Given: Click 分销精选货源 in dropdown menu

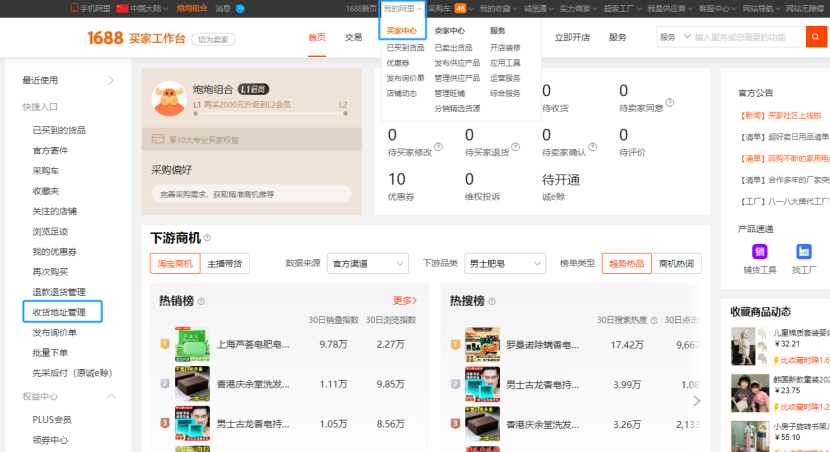Looking at the screenshot, I should 457,109.
